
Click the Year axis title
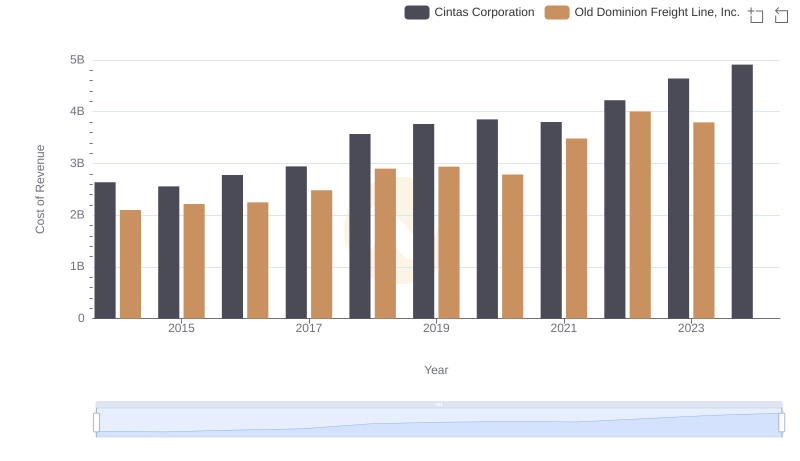(436, 370)
